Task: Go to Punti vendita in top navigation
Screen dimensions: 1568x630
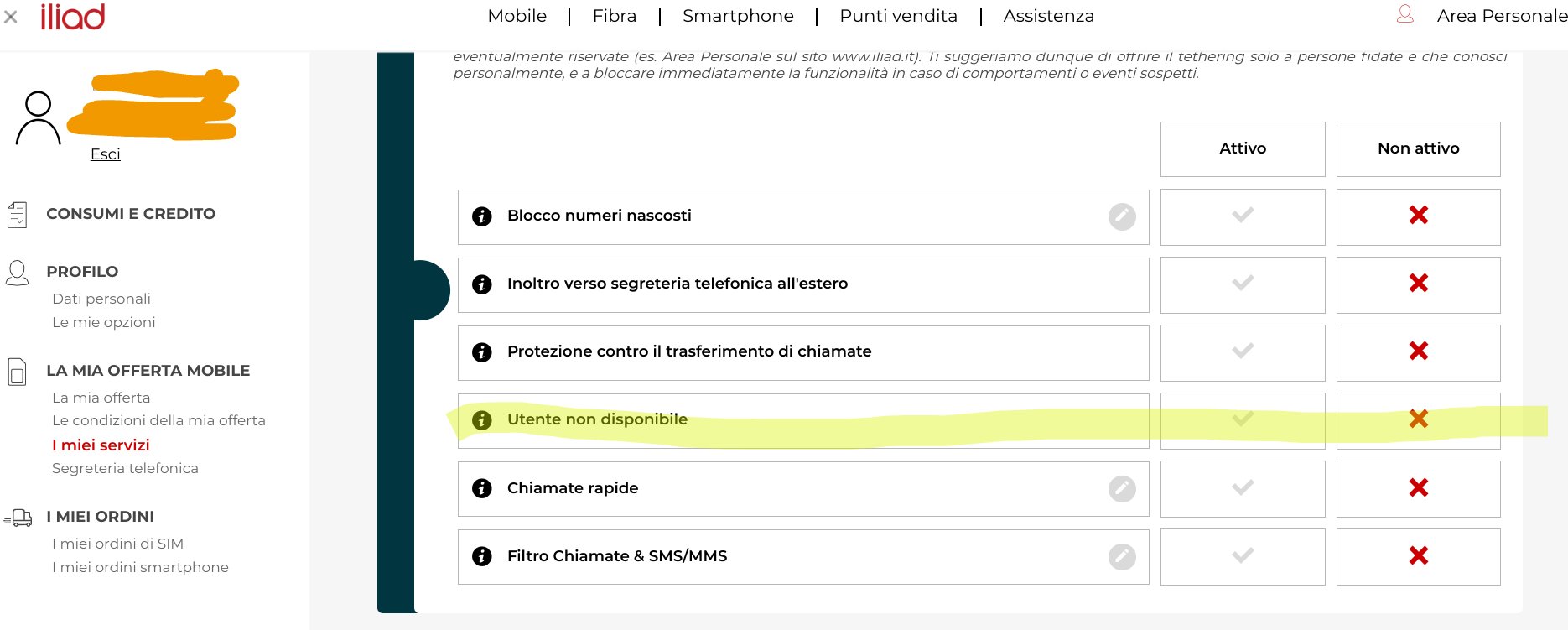Action: [x=898, y=16]
